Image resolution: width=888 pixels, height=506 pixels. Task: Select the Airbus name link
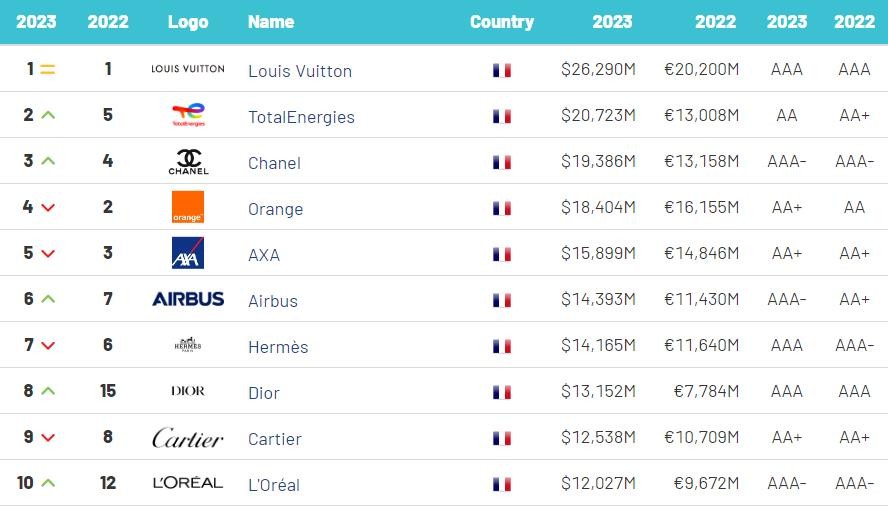point(273,301)
